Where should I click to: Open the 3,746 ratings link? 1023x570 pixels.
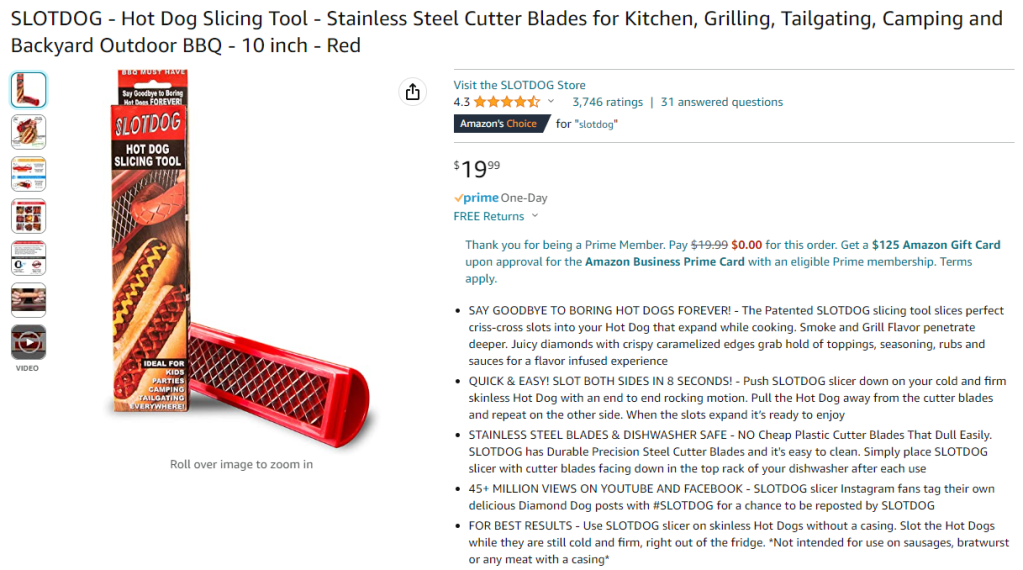(607, 102)
